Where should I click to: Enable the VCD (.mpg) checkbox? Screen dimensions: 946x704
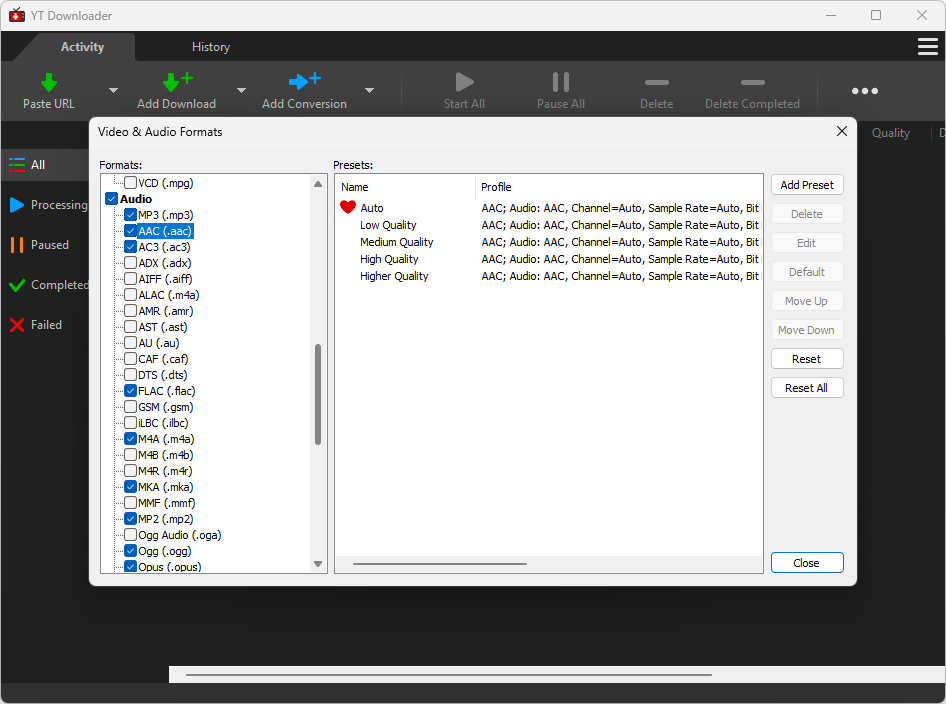pyautogui.click(x=130, y=183)
